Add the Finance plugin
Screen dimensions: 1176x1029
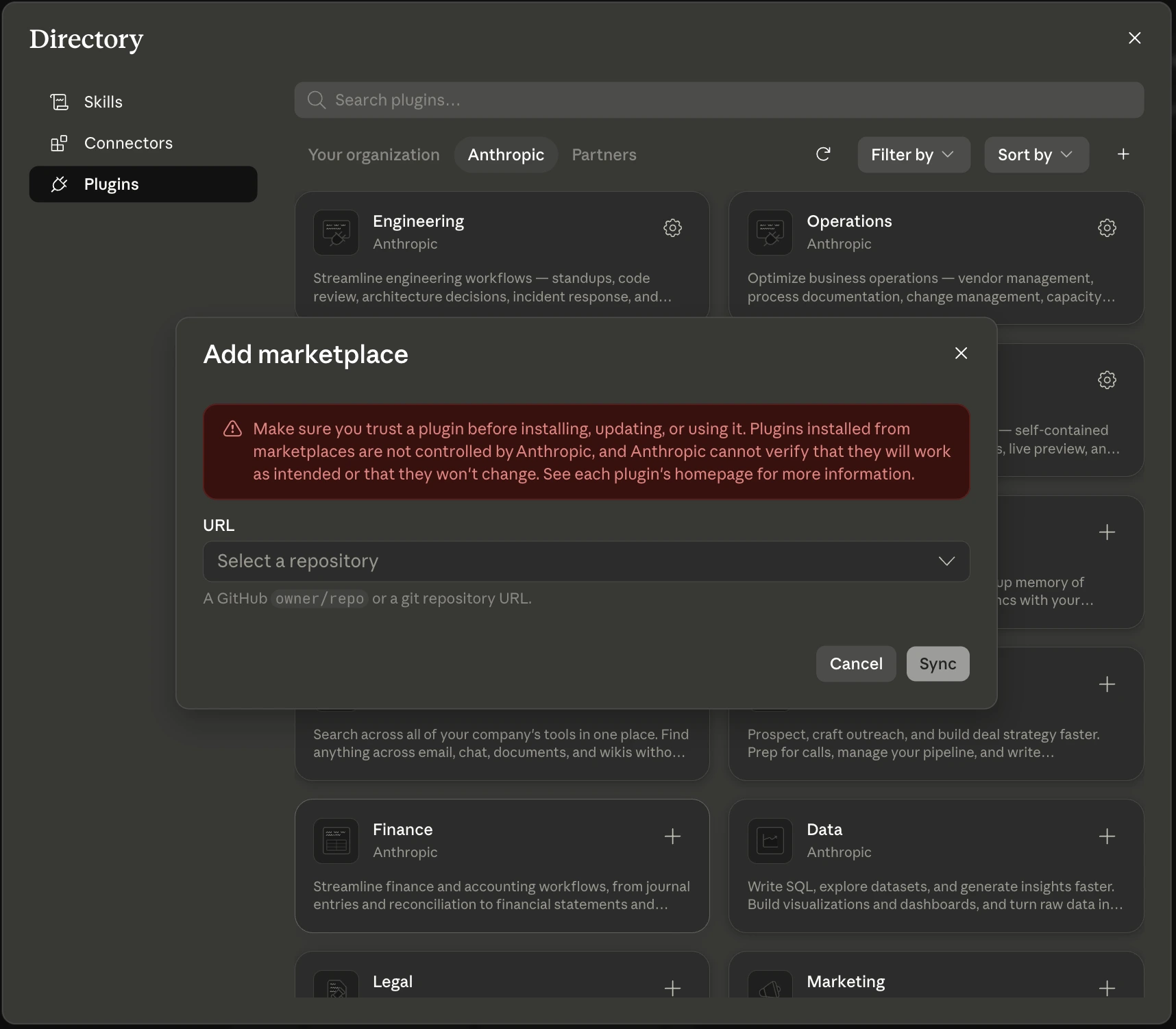[x=673, y=836]
